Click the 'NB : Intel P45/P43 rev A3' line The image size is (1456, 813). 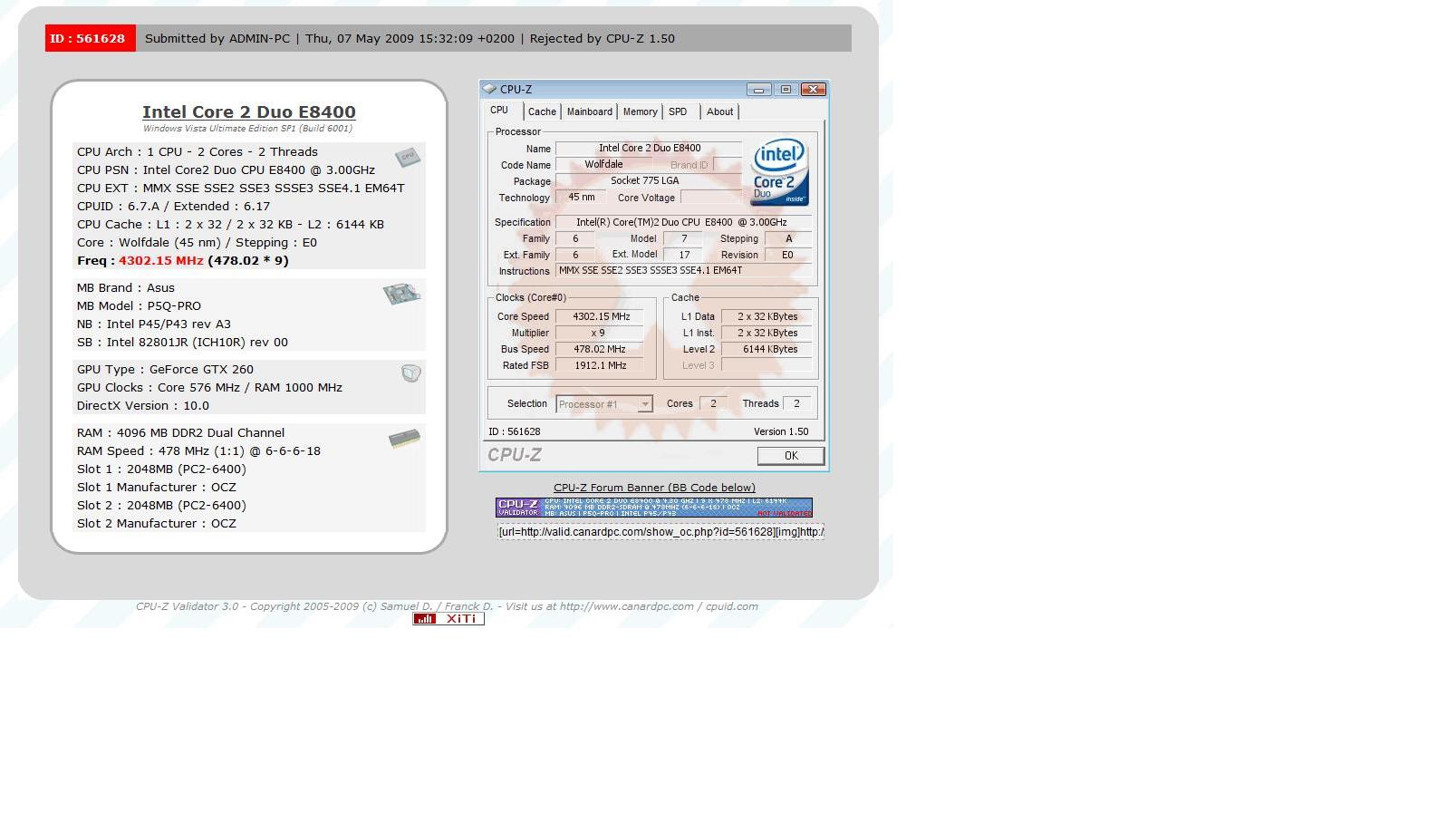154,324
